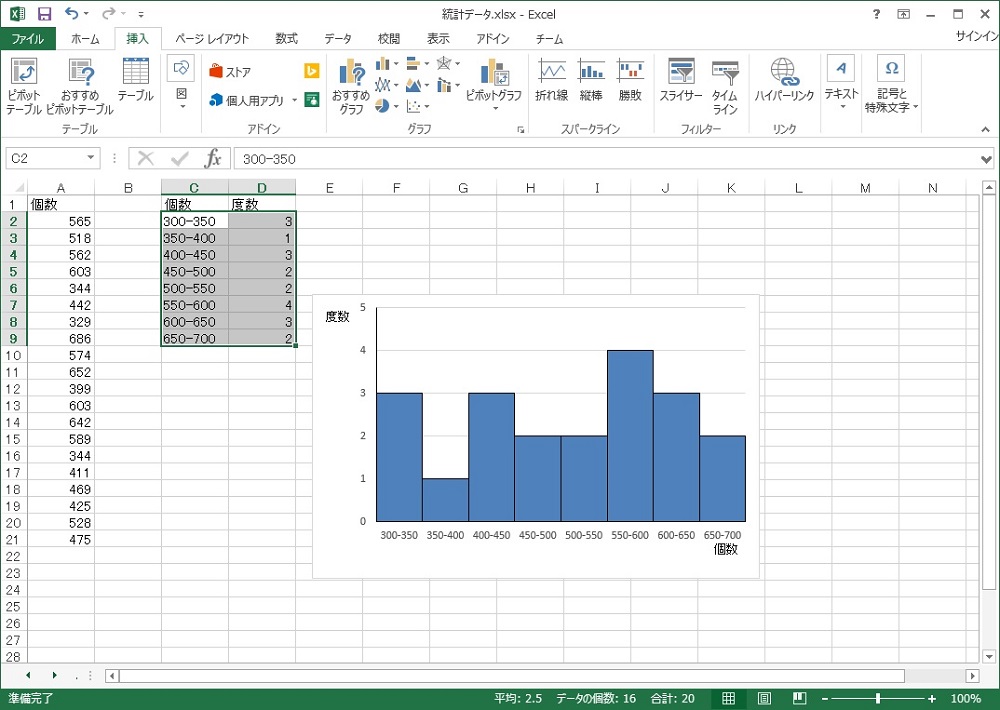Add a line sparkline (折れ線)
Image resolution: width=1000 pixels, height=710 pixels.
[552, 80]
